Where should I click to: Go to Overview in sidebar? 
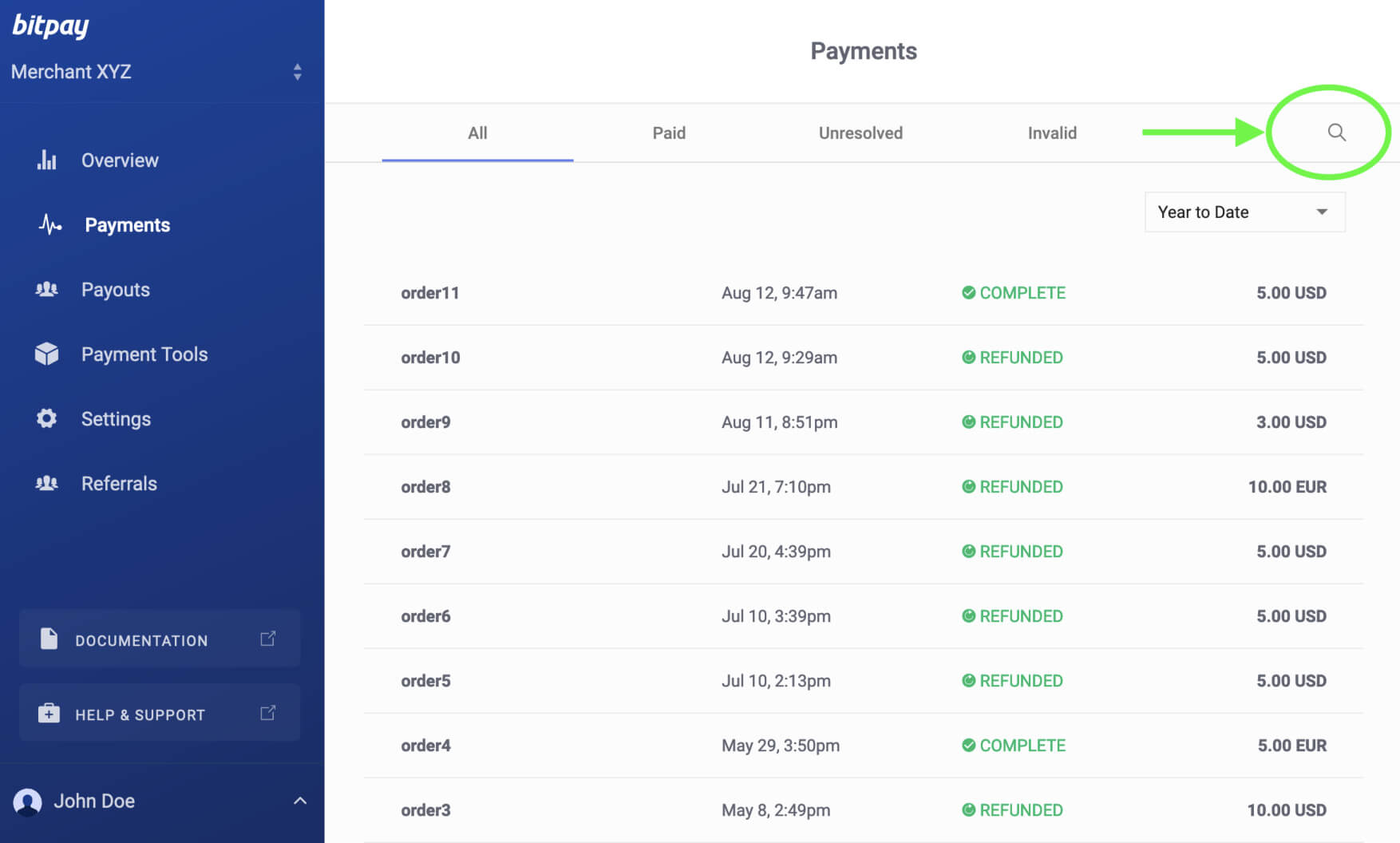click(120, 160)
